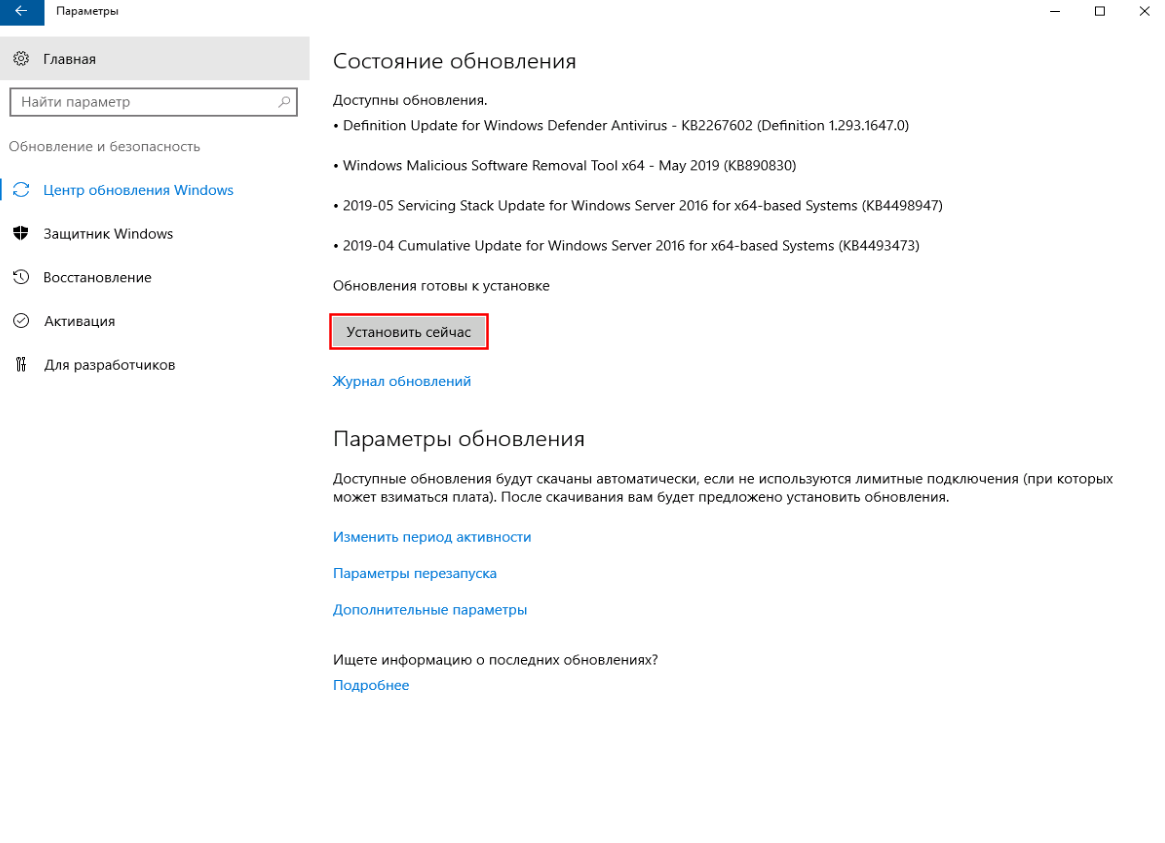Select Восстановление in the sidebar
Viewport: 1165px width, 843px height.
click(x=97, y=277)
